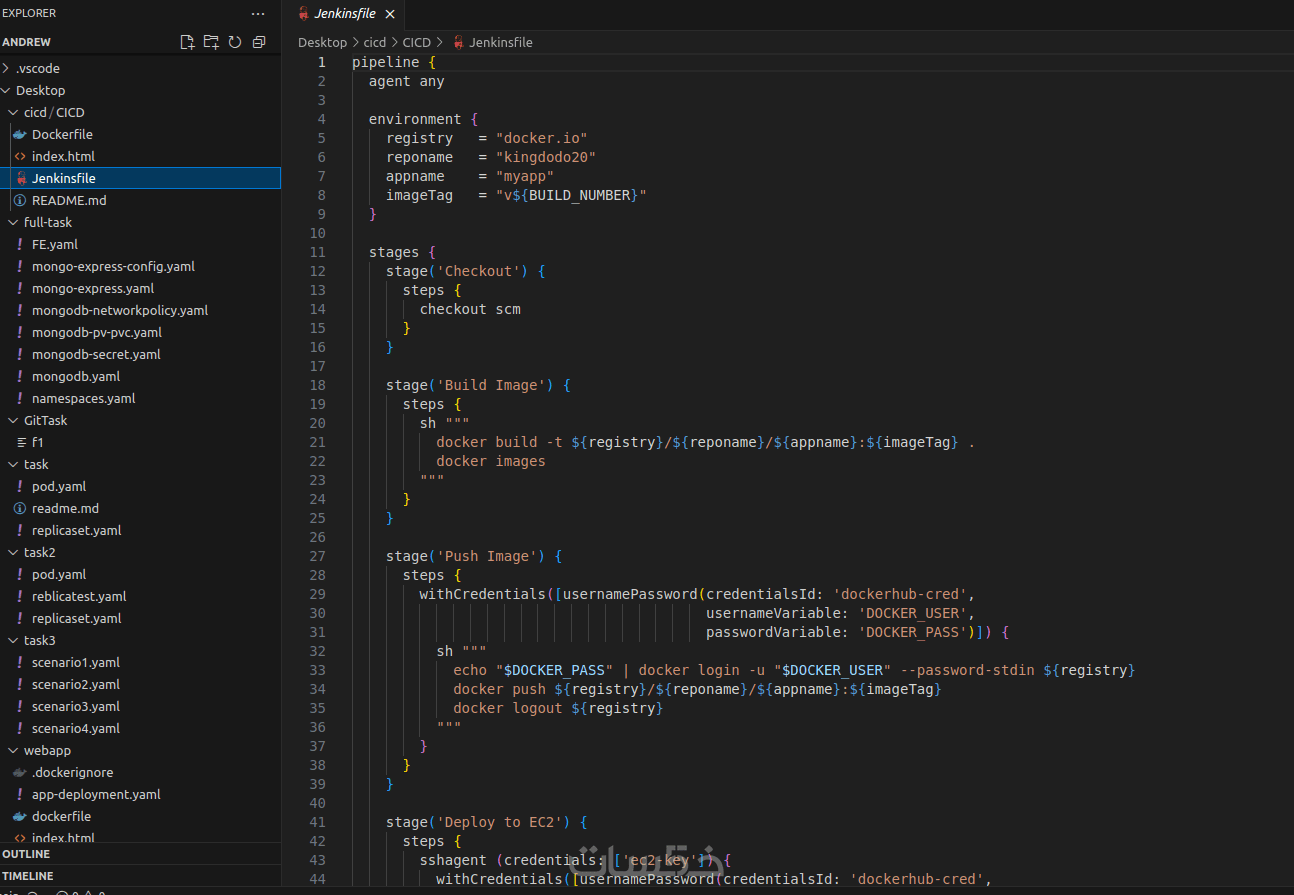The image size is (1294, 895).
Task: Switch to the Jenkinsfile tab
Action: (x=344, y=14)
